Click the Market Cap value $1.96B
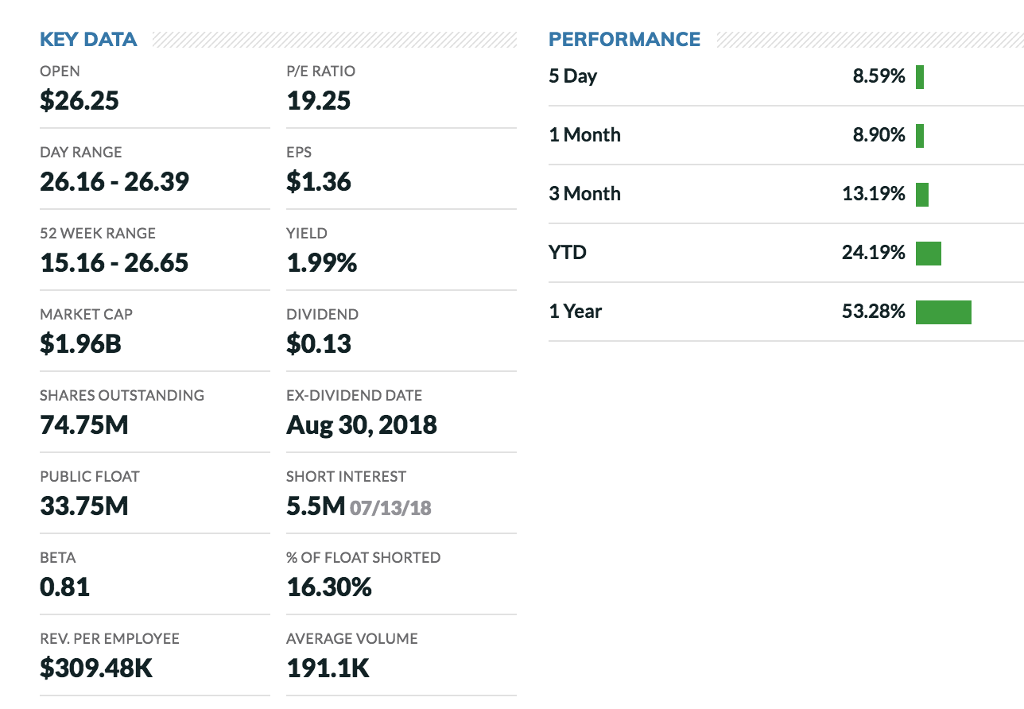 (81, 344)
